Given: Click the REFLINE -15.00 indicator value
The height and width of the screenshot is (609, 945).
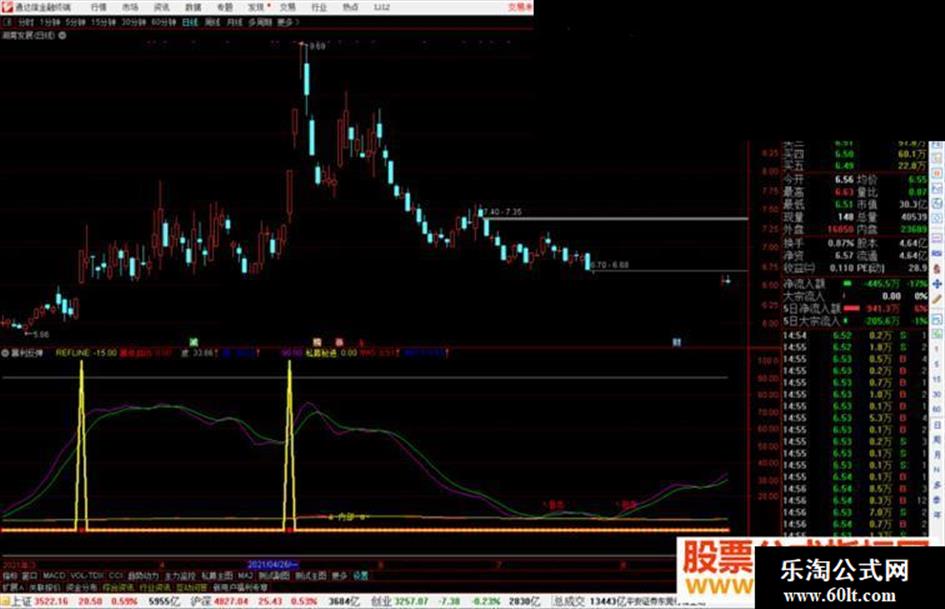Looking at the screenshot, I should pyautogui.click(x=86, y=353).
